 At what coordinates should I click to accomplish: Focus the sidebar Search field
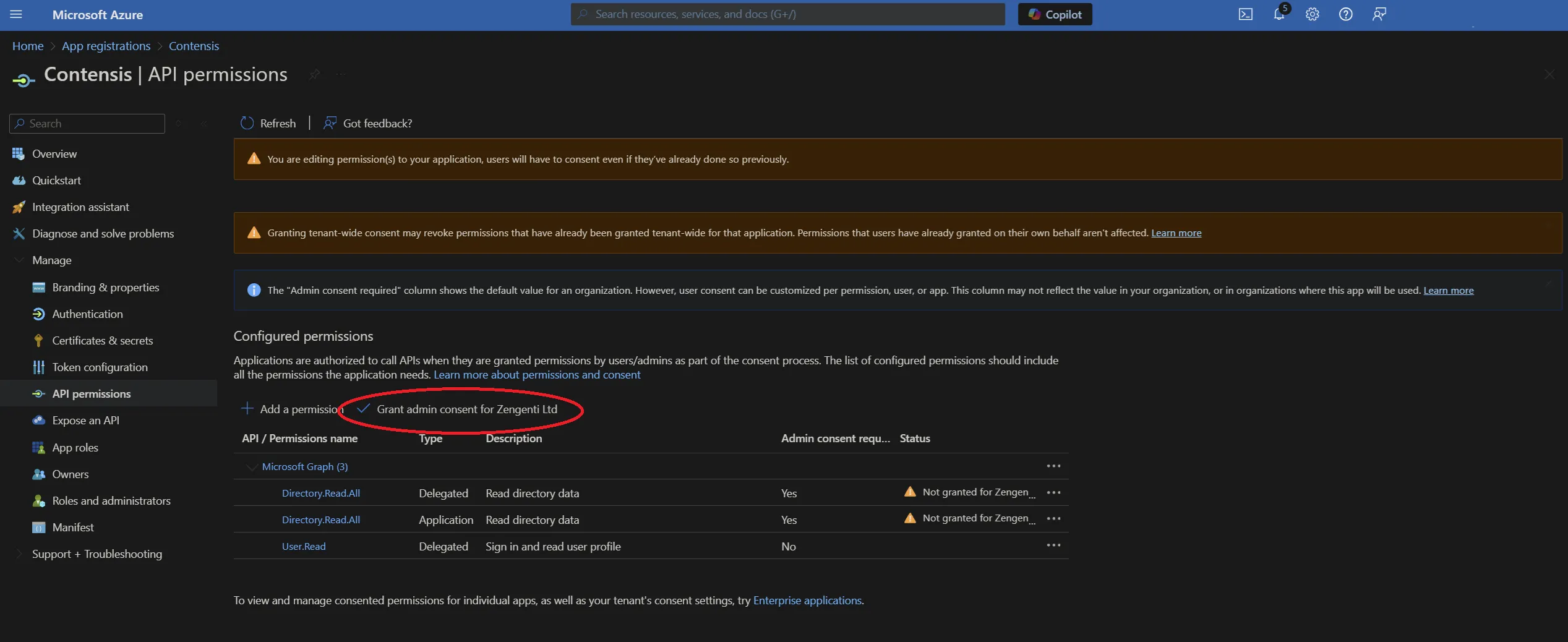(x=87, y=123)
